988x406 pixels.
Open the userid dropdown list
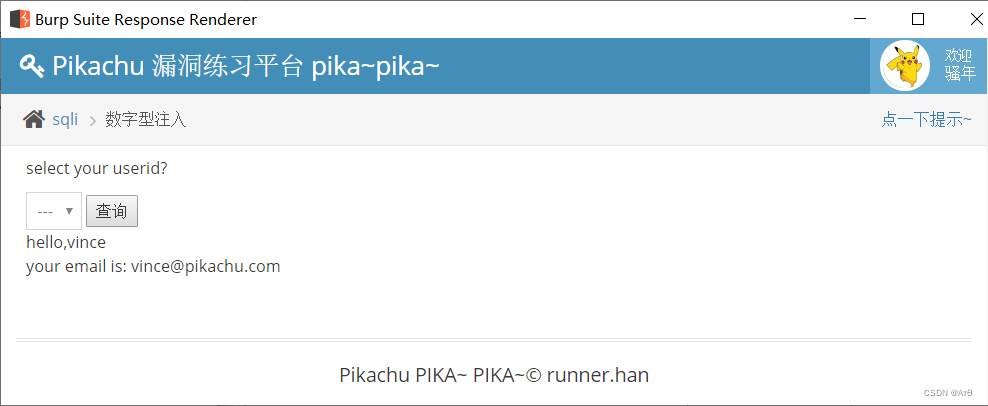(53, 211)
